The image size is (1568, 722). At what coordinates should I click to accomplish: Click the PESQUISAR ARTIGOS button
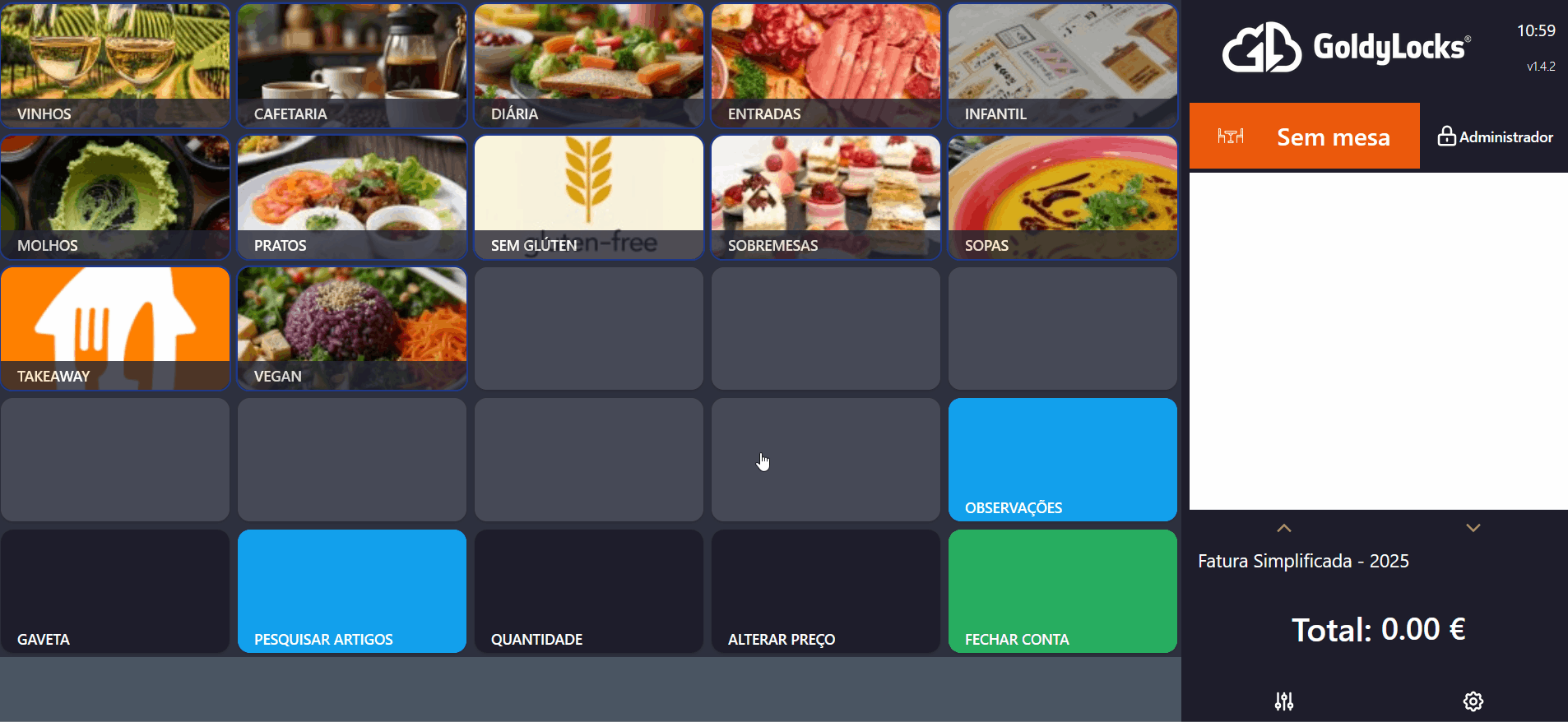pos(352,591)
